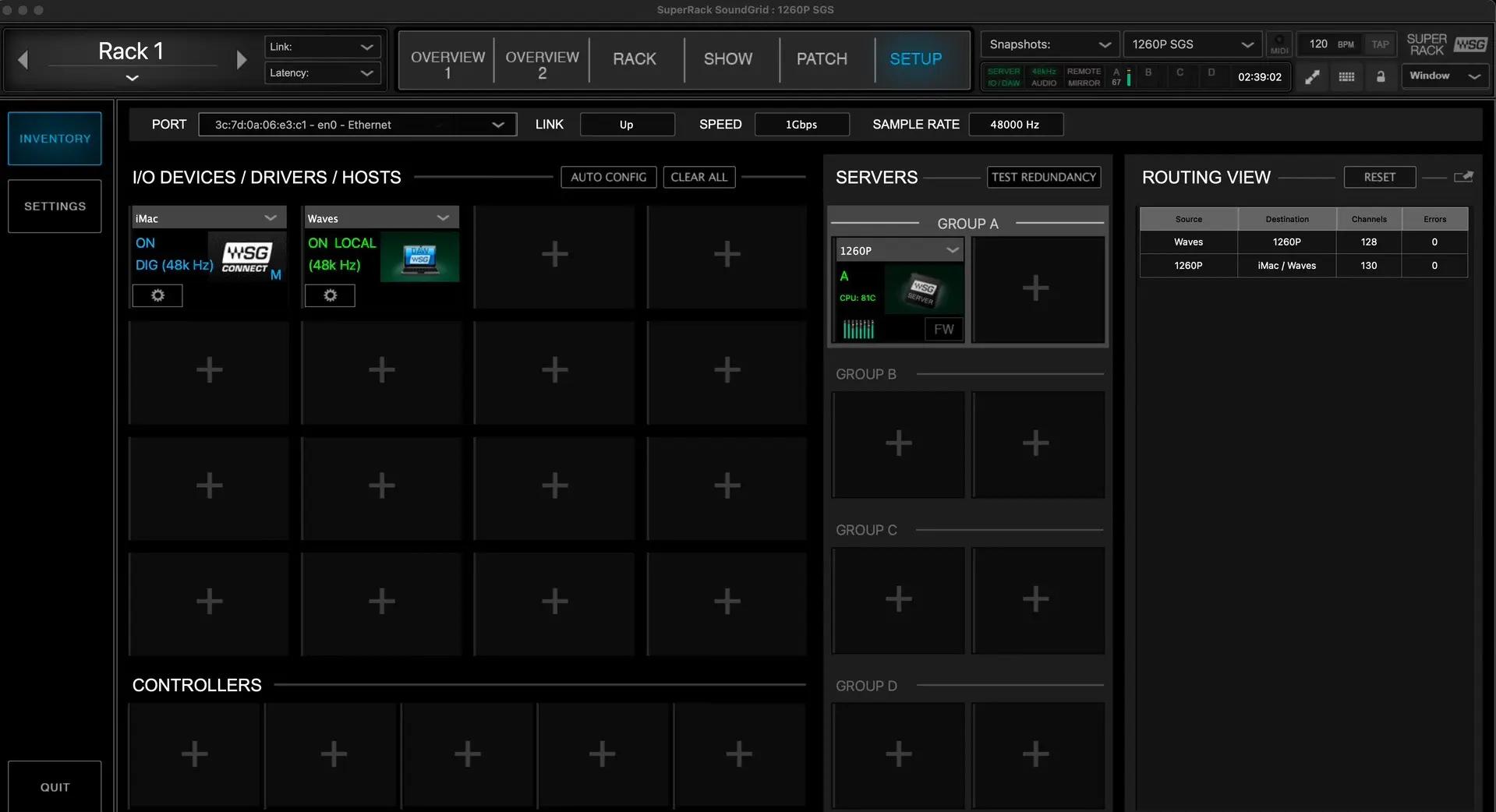Open the Settings page
1496x812 pixels.
pyautogui.click(x=55, y=207)
